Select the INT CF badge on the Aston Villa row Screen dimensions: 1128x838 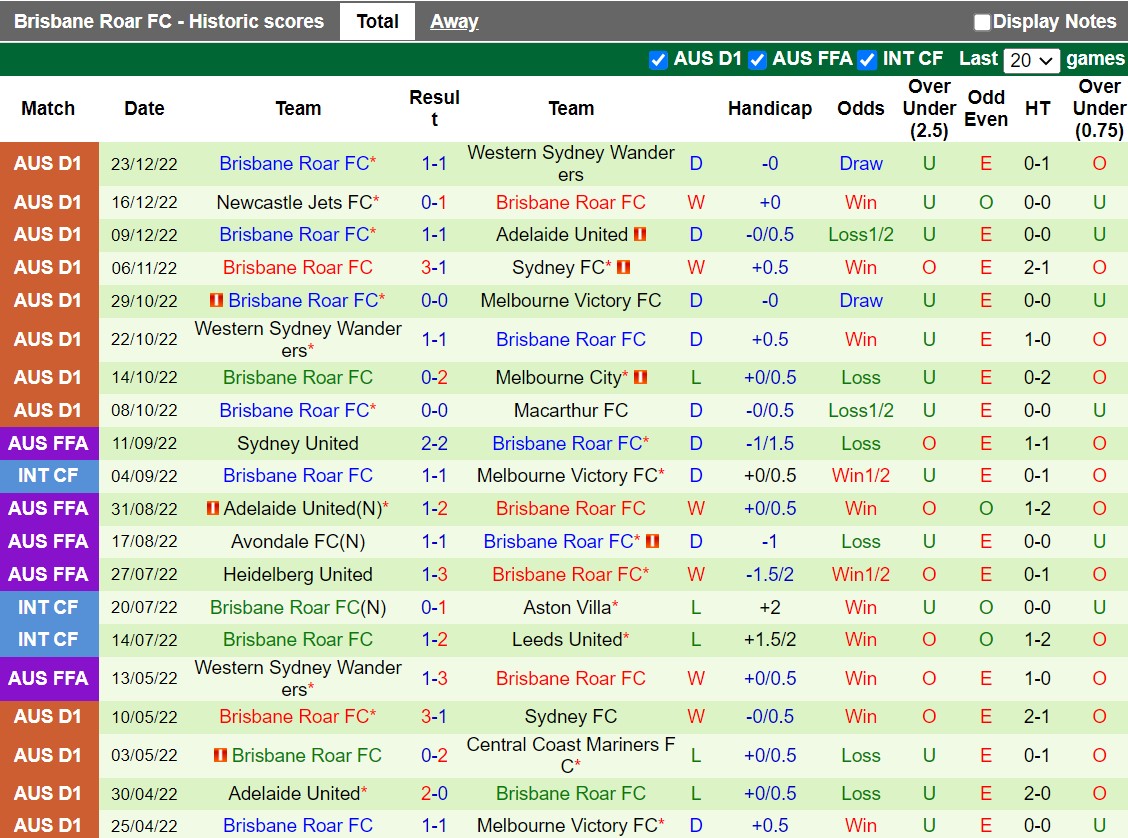pos(49,607)
